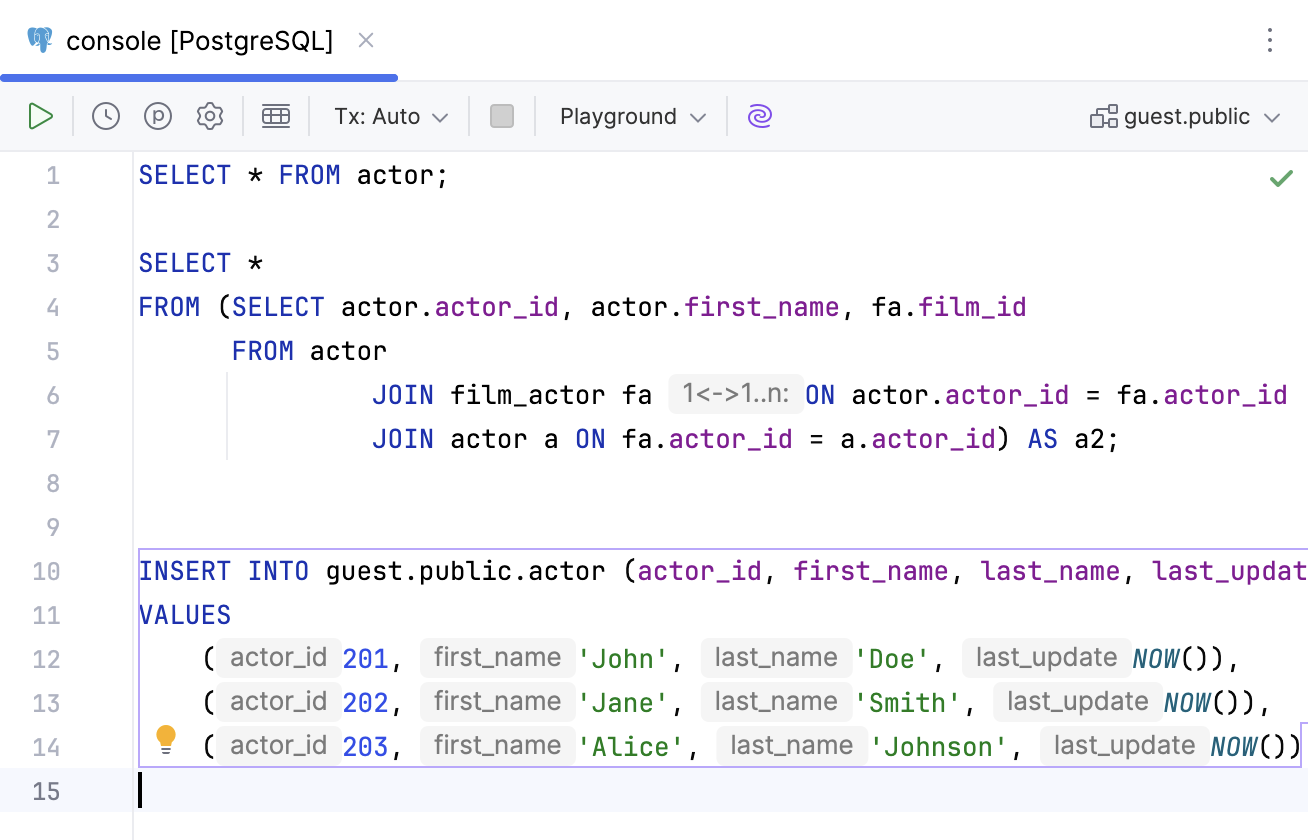This screenshot has width=1308, height=840.
Task: Click the PostgreSQL elephant tab icon
Action: 40,40
